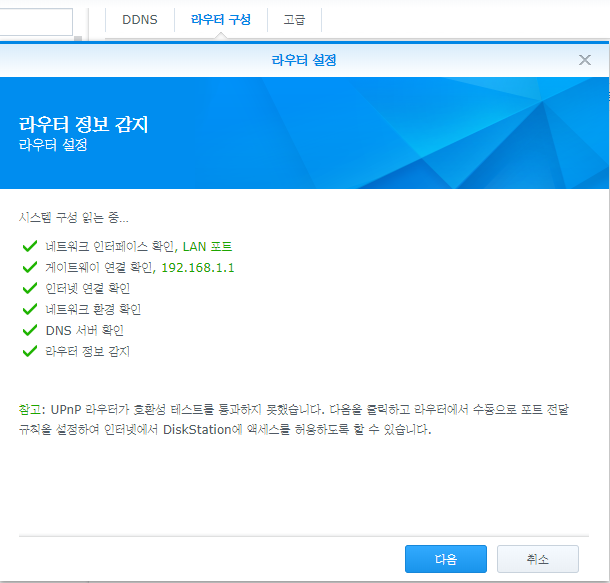
Task: Switch to the DDNS tab
Action: 140,19
